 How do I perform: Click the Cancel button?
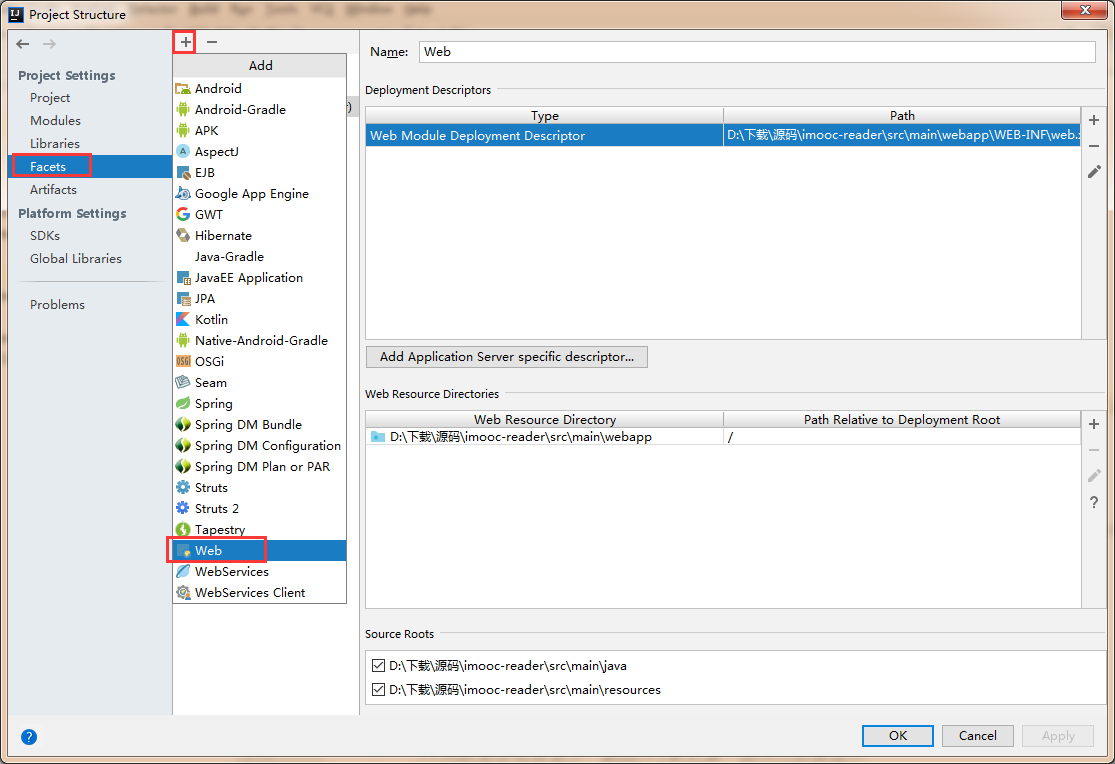click(977, 736)
